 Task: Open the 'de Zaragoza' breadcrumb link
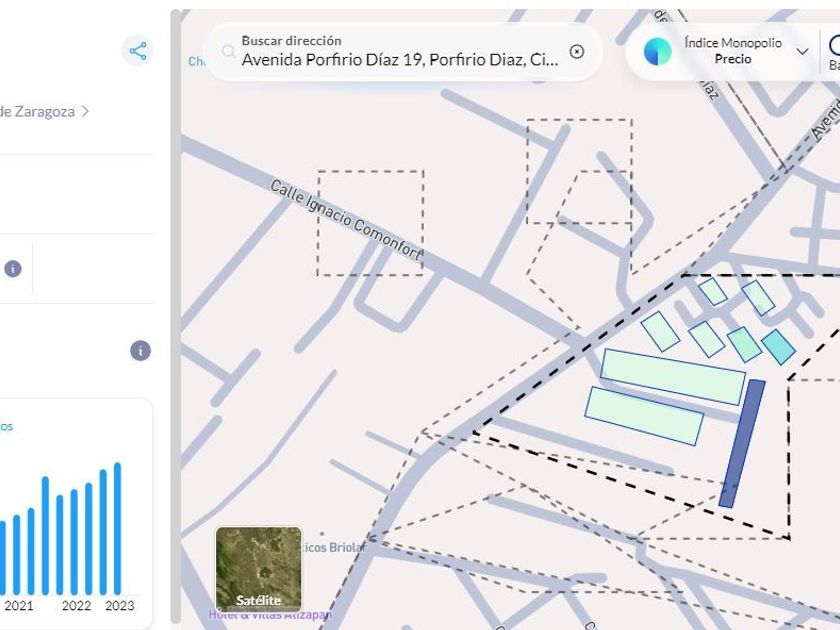(x=37, y=112)
